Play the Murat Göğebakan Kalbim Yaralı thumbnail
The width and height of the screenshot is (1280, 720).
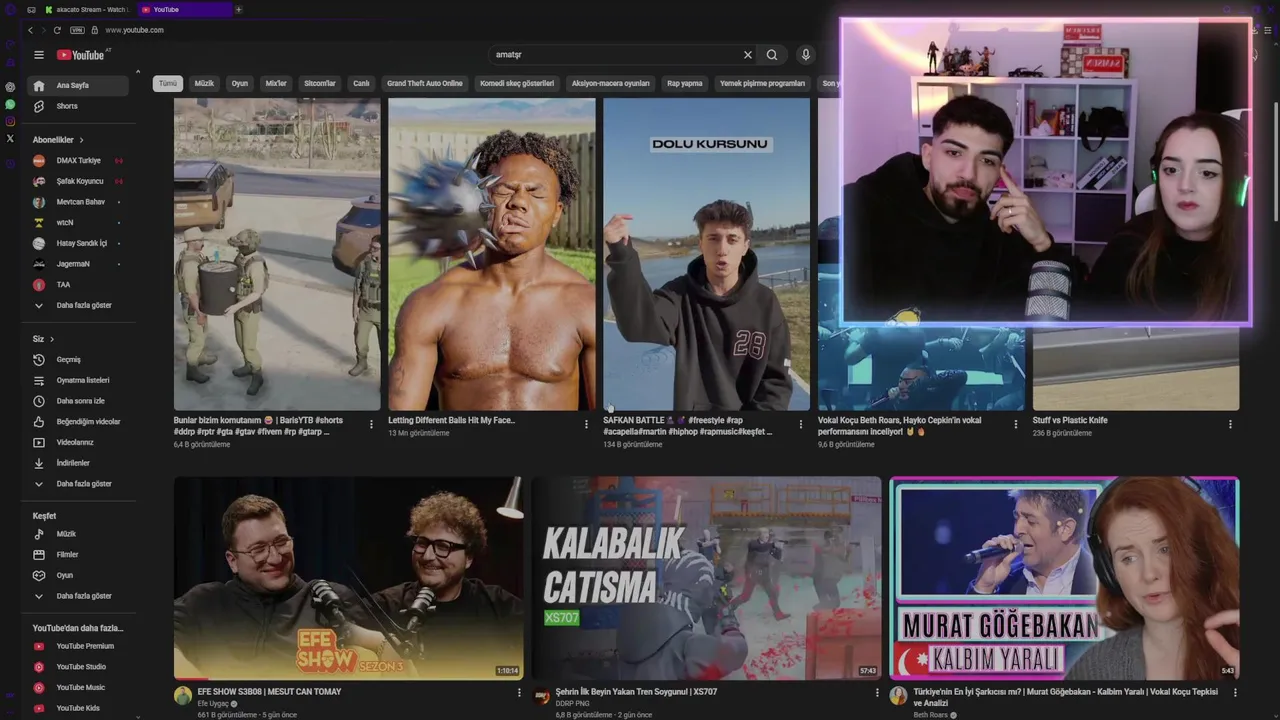(1064, 578)
